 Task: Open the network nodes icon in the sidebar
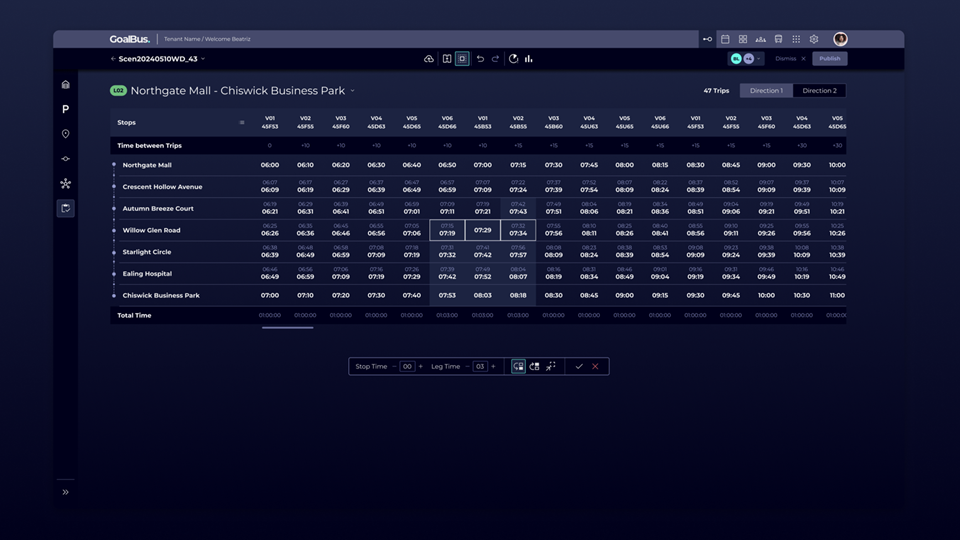click(x=66, y=184)
